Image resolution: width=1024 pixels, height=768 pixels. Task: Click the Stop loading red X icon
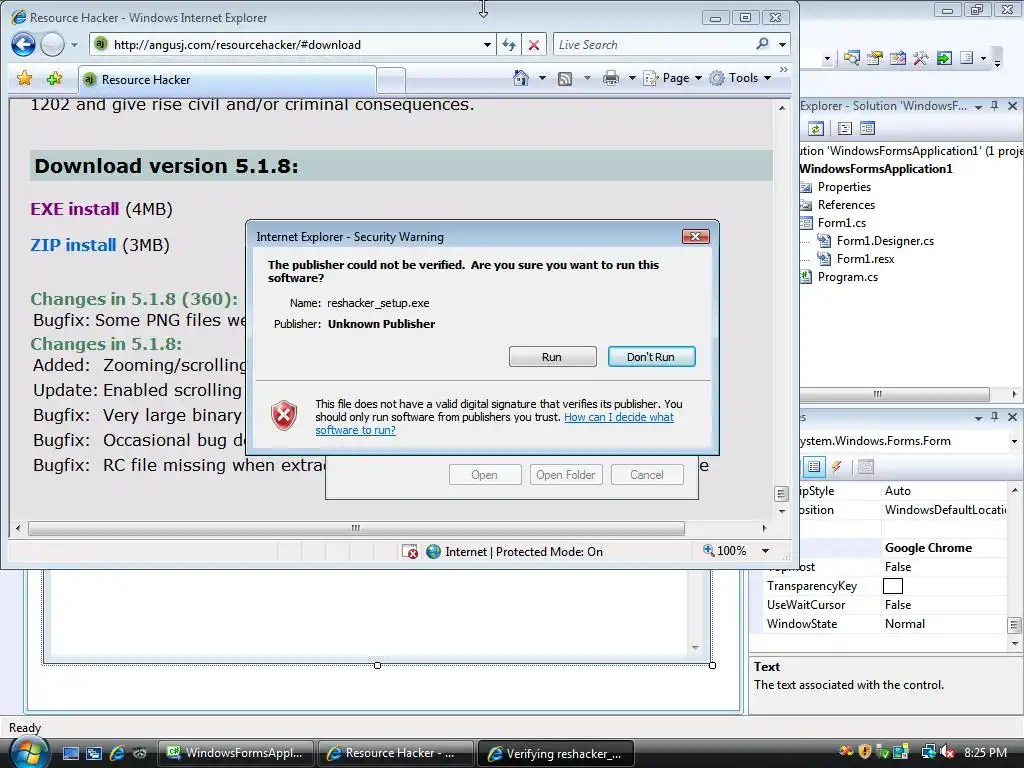coord(534,45)
